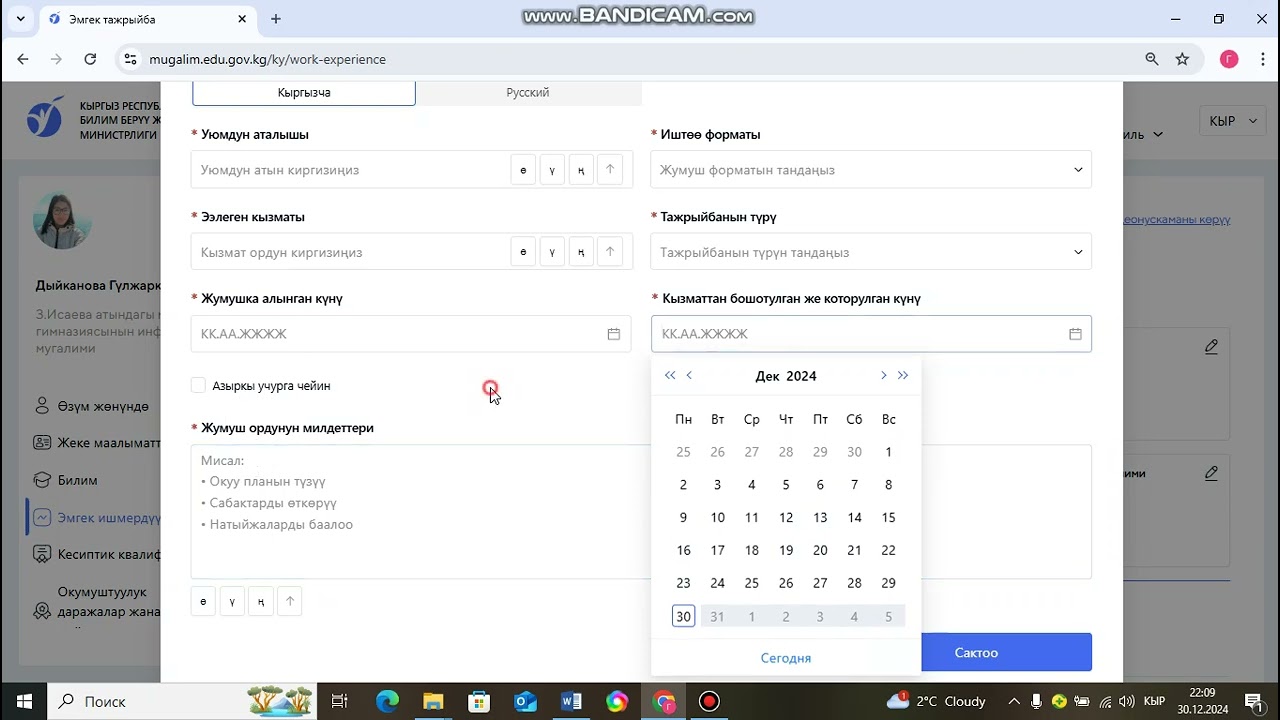Insert ө into position held field

pyautogui.click(x=523, y=252)
